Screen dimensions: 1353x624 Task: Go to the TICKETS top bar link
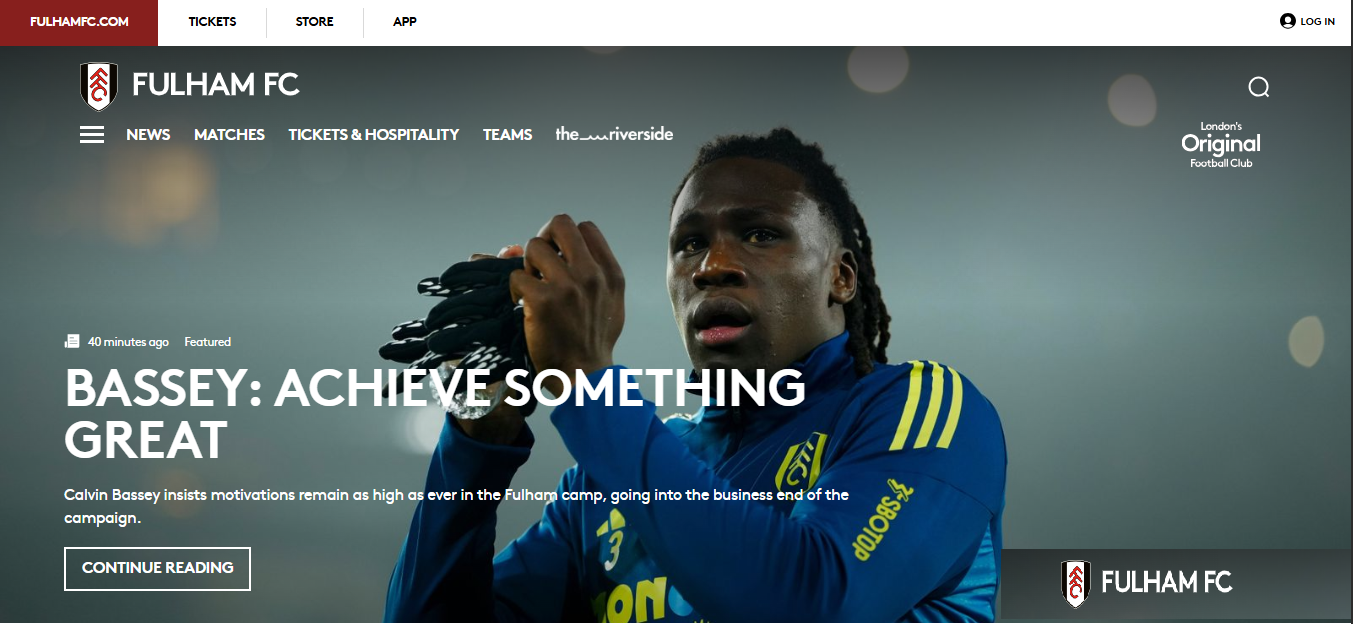pos(212,22)
